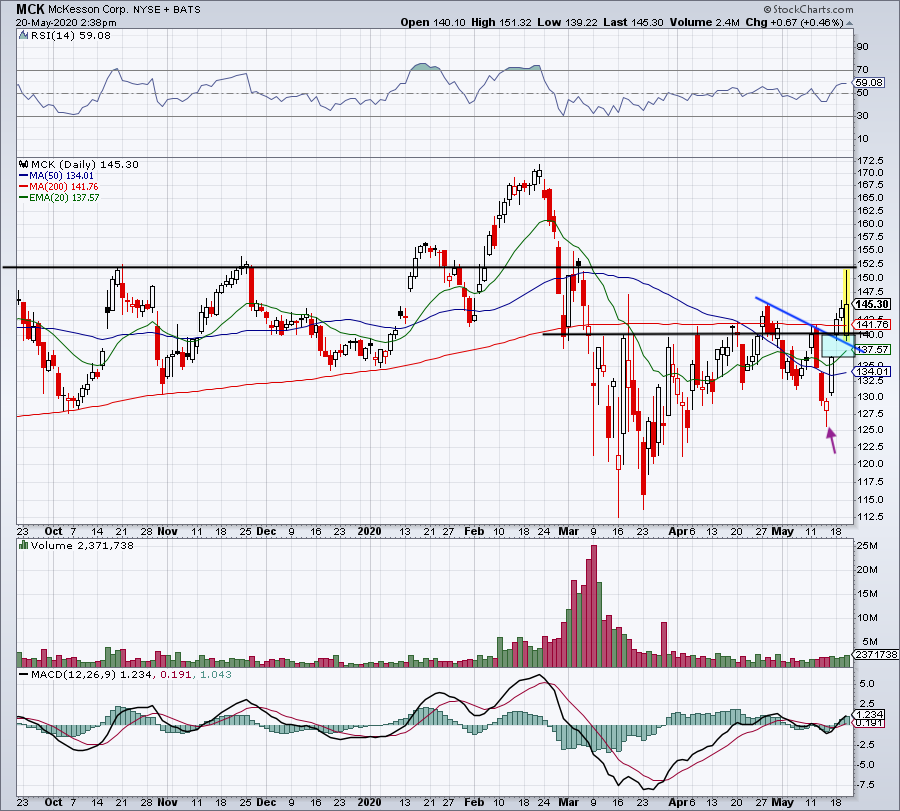Click the blue 134.01 price tag on axis
This screenshot has width=900, height=811.
(872, 371)
